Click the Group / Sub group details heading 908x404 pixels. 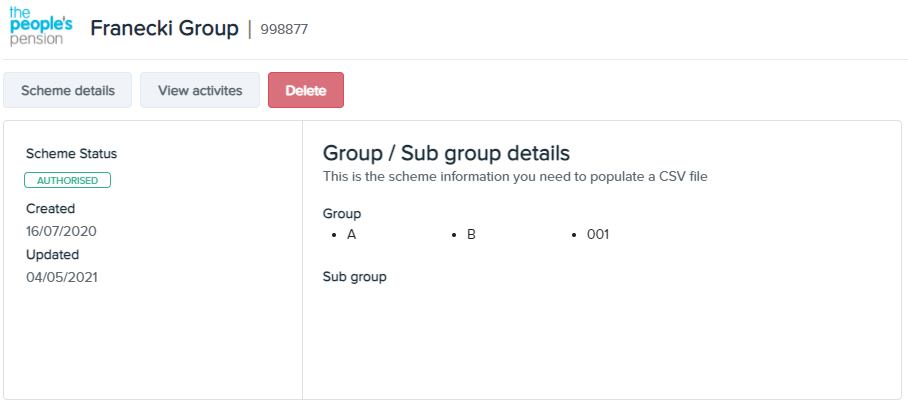click(x=446, y=153)
